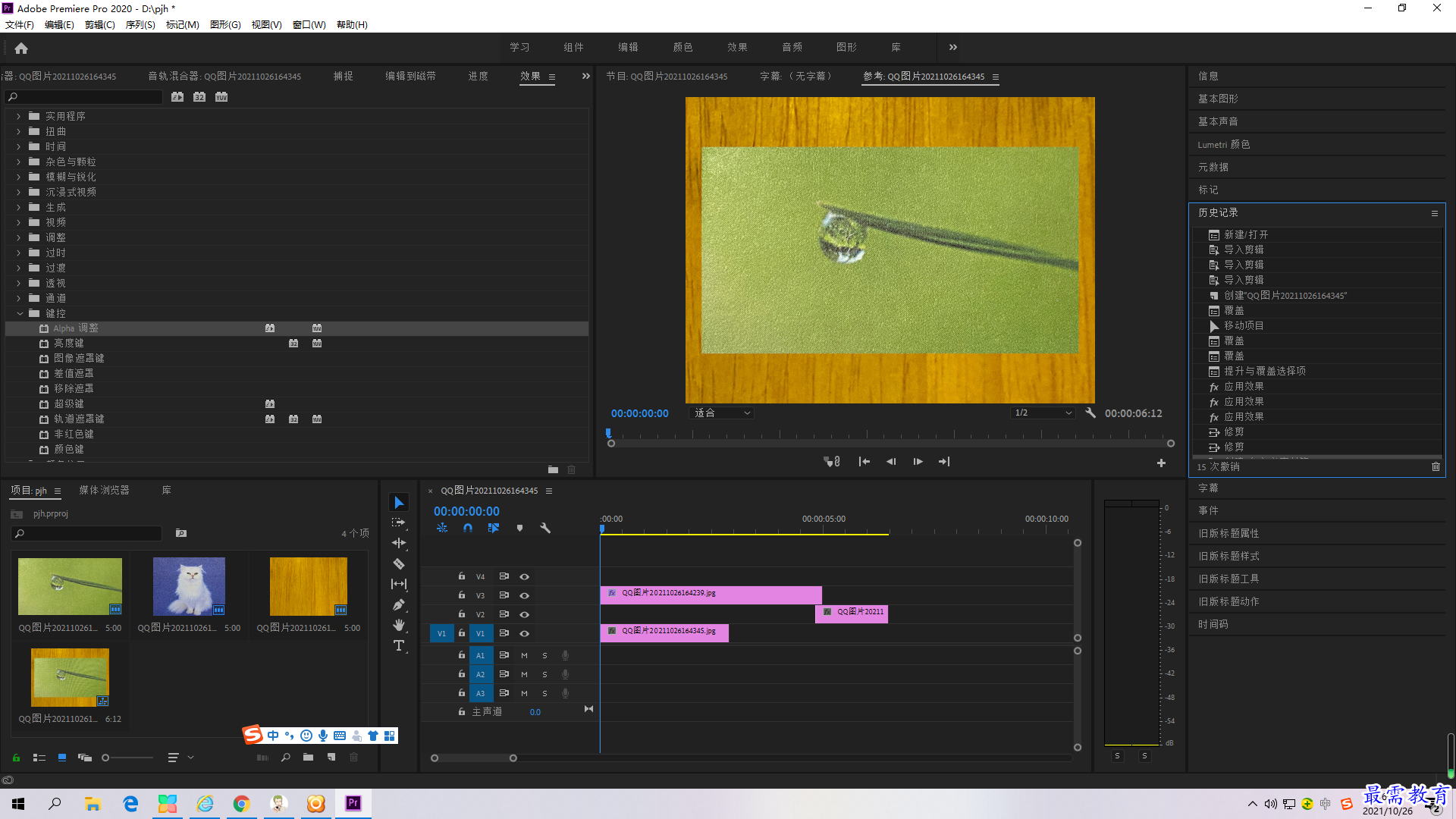The width and height of the screenshot is (1456, 819).
Task: Click the accelerated effects filter icon
Action: (177, 97)
